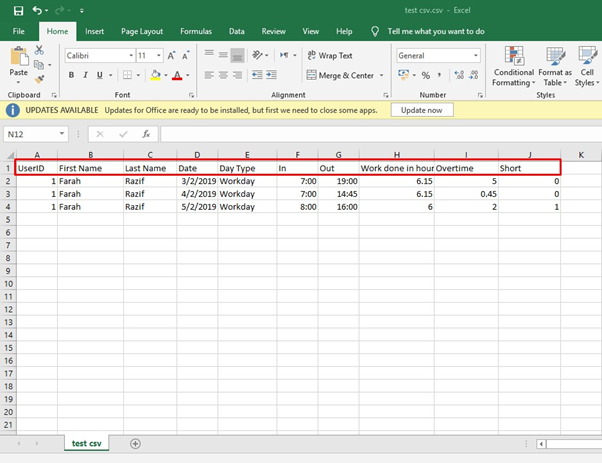Open the Formulas ribbon tab
The height and width of the screenshot is (463, 602).
[x=195, y=31]
